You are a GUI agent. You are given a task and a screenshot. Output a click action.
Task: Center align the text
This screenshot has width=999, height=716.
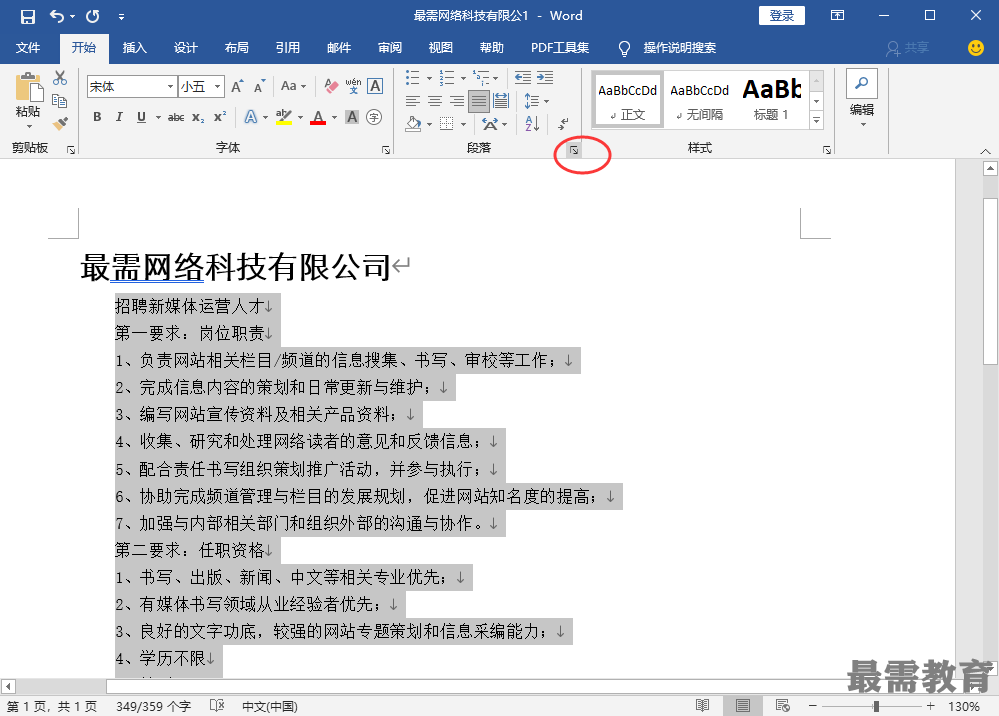435,101
